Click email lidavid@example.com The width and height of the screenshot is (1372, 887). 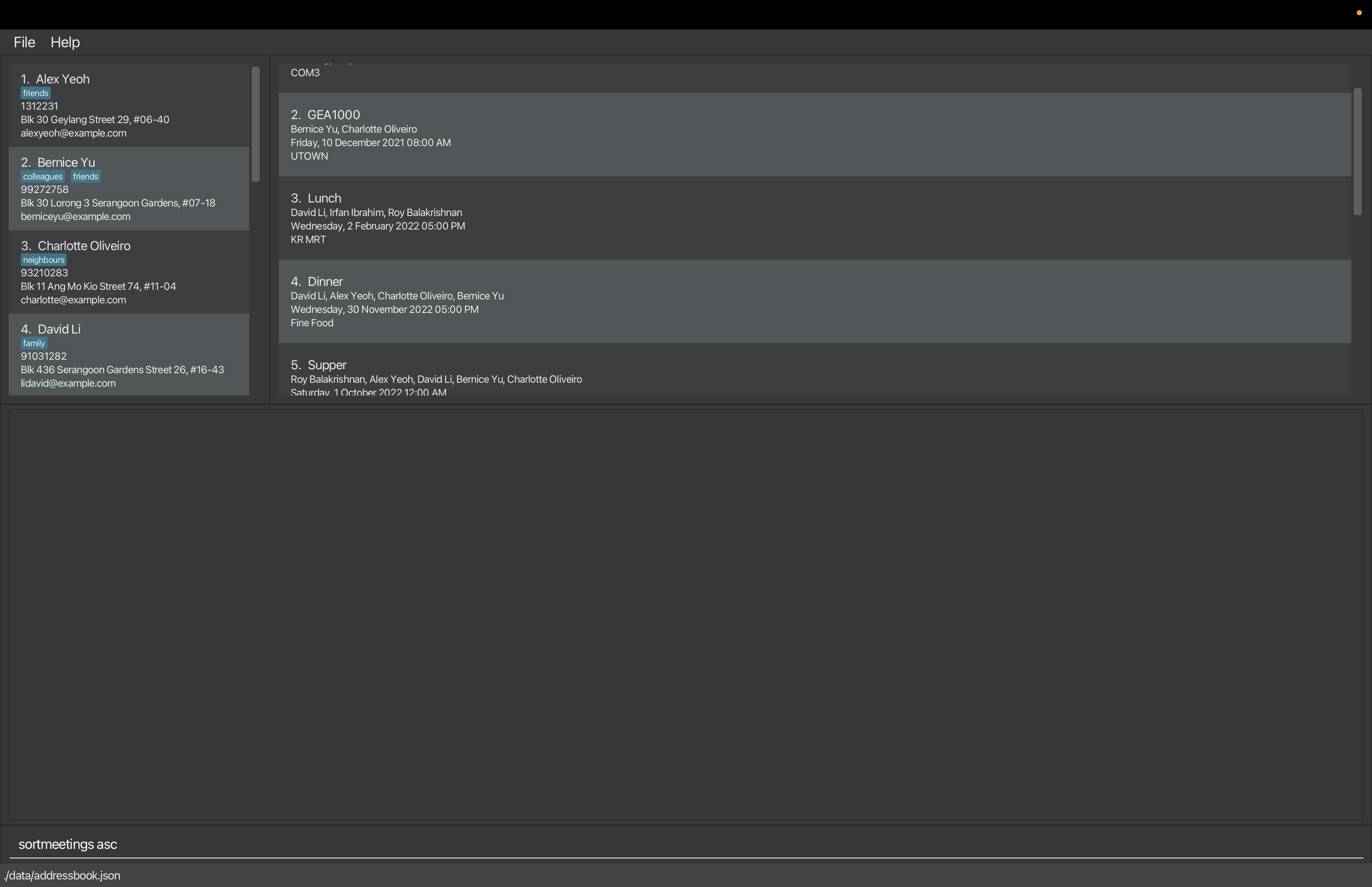68,384
